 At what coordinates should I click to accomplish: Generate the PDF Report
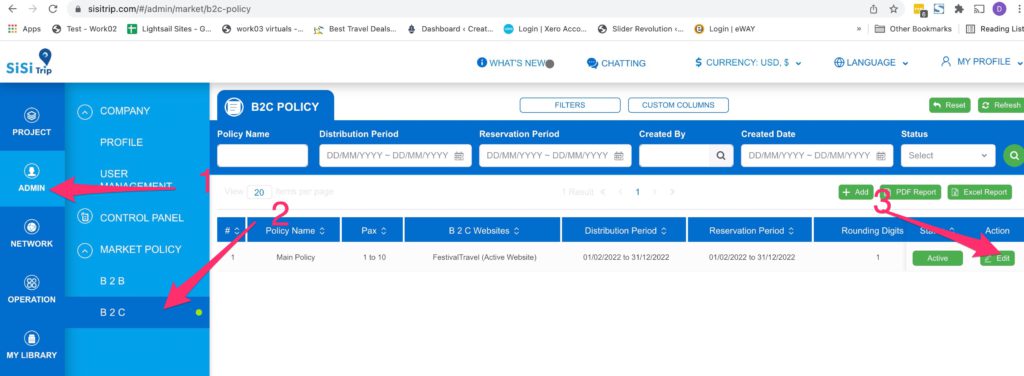pos(911,192)
